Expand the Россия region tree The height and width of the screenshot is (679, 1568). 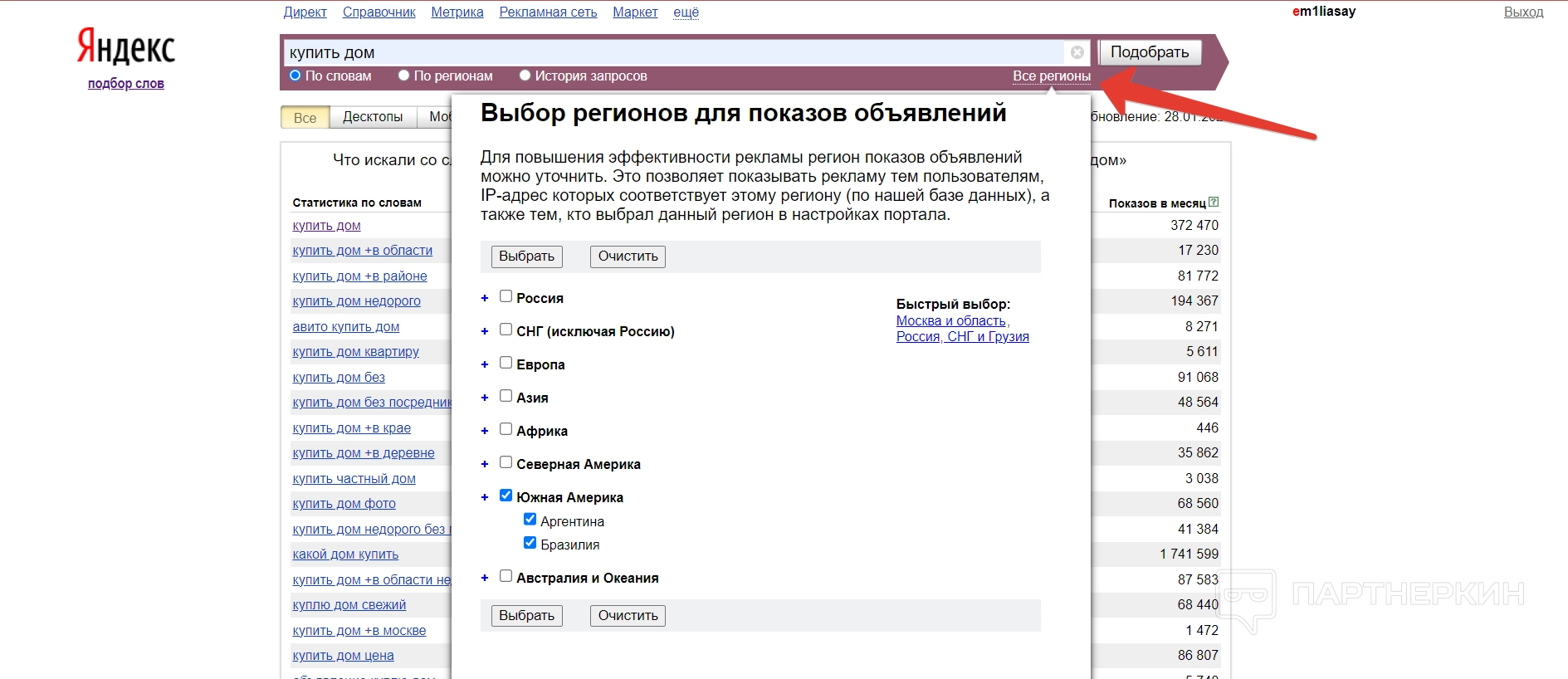(485, 298)
